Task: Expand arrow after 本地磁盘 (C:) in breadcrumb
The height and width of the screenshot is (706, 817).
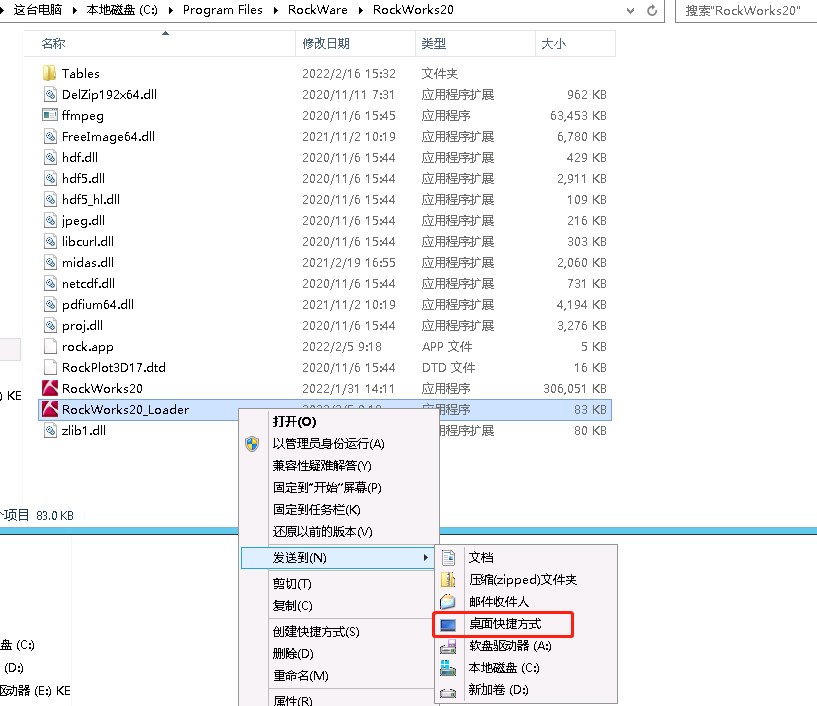Action: click(x=170, y=10)
